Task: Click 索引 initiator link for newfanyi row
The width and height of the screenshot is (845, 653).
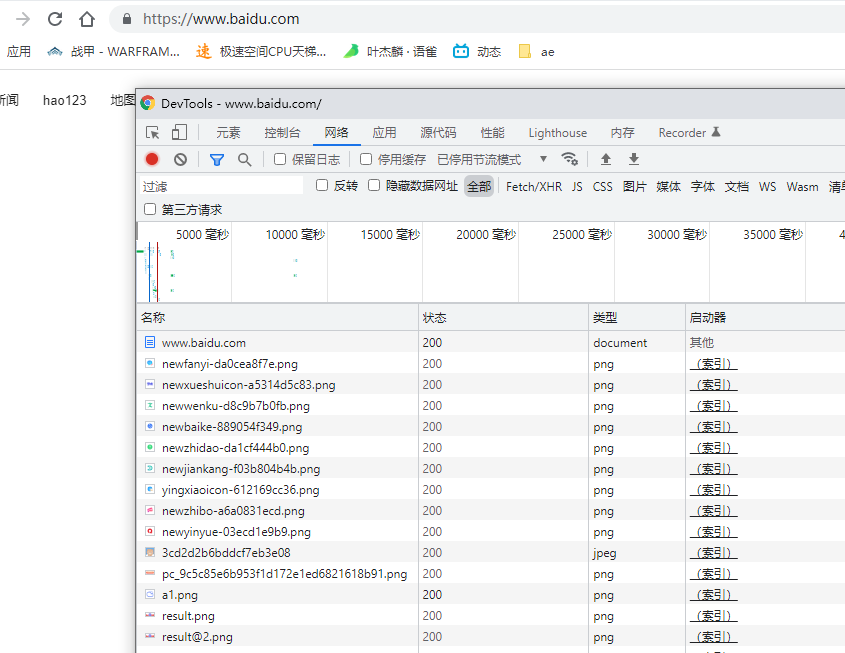Action: [x=714, y=364]
